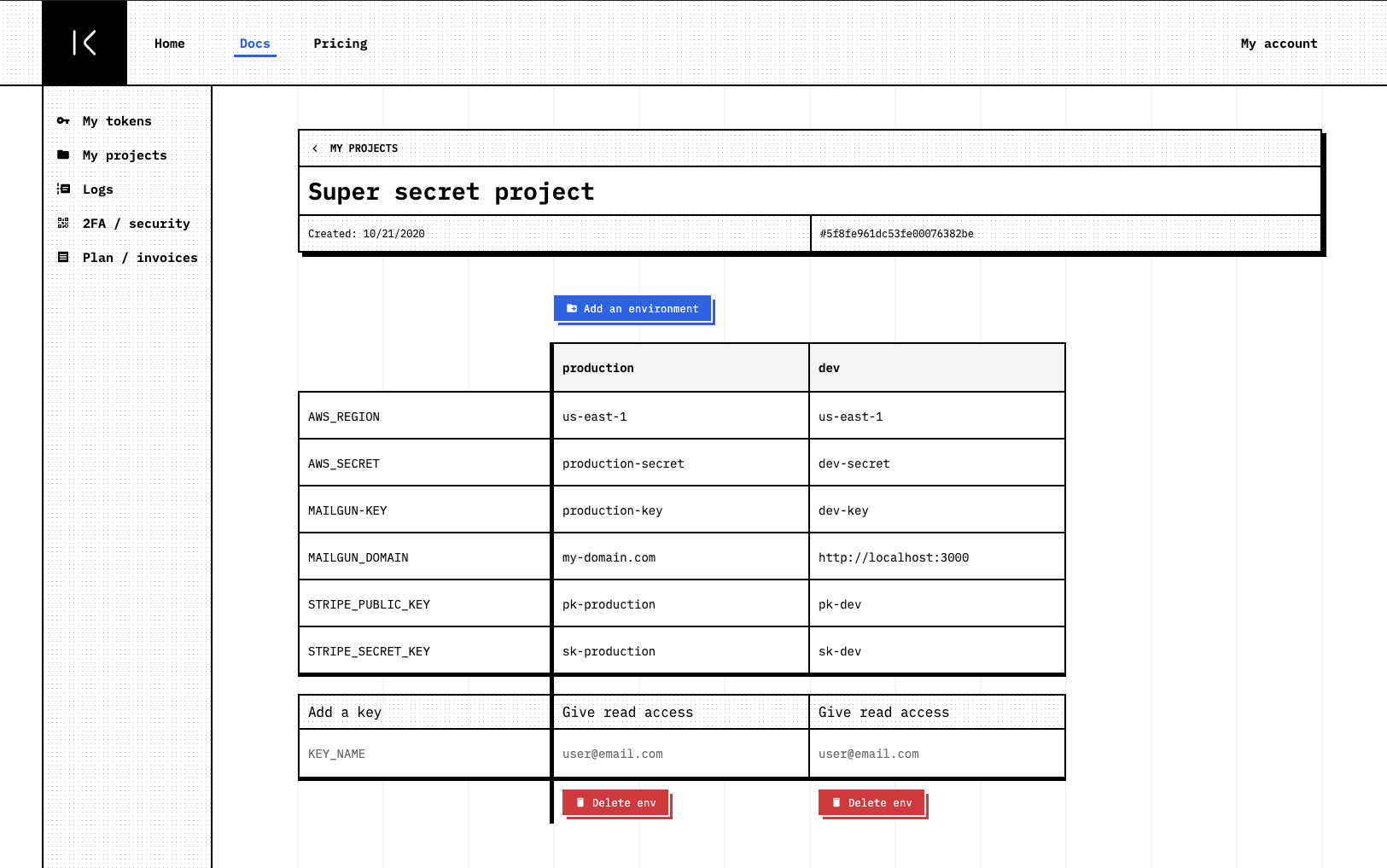Click the STRIPE_SECRET_KEY key row

(424, 651)
